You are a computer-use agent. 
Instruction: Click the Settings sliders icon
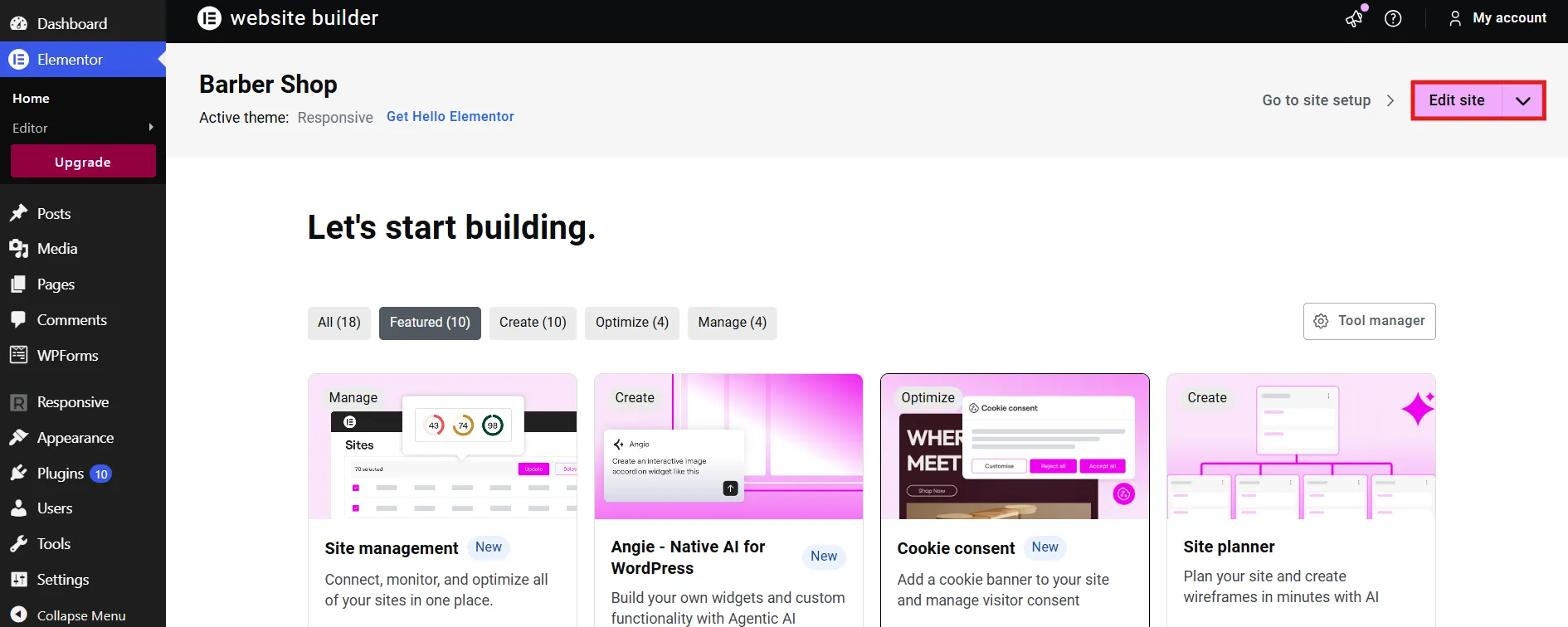coord(18,579)
